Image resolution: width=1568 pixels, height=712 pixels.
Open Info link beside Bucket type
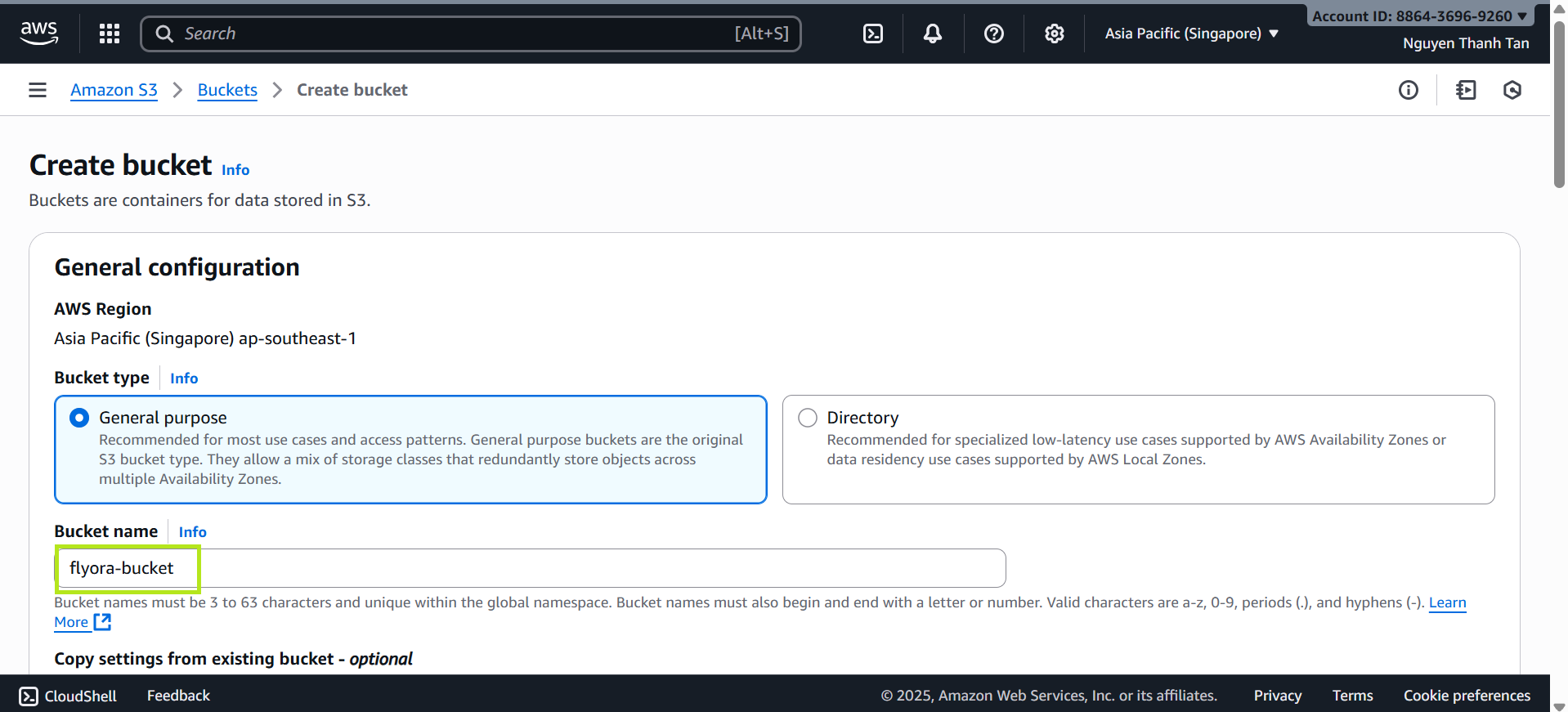click(x=184, y=378)
